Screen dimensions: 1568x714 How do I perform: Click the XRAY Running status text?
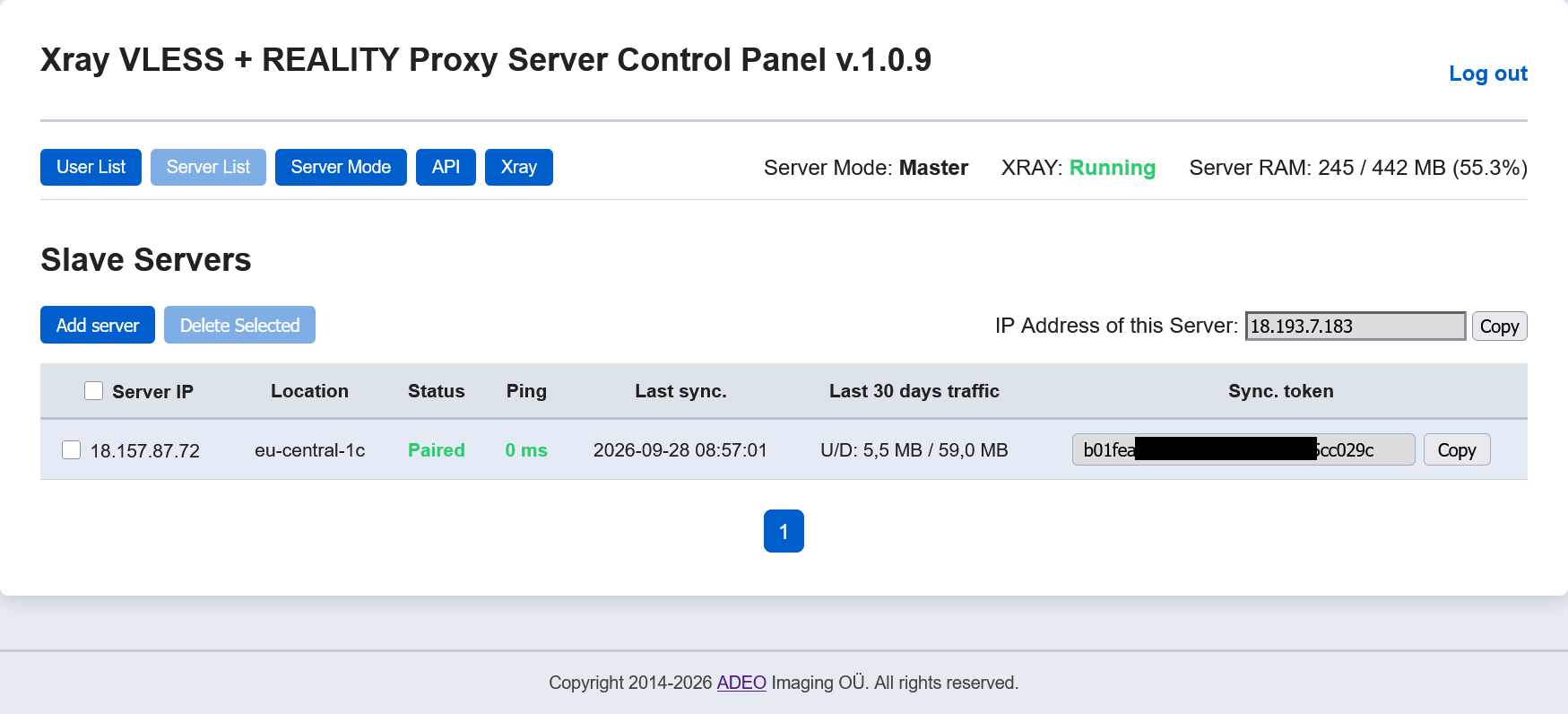(x=1079, y=168)
